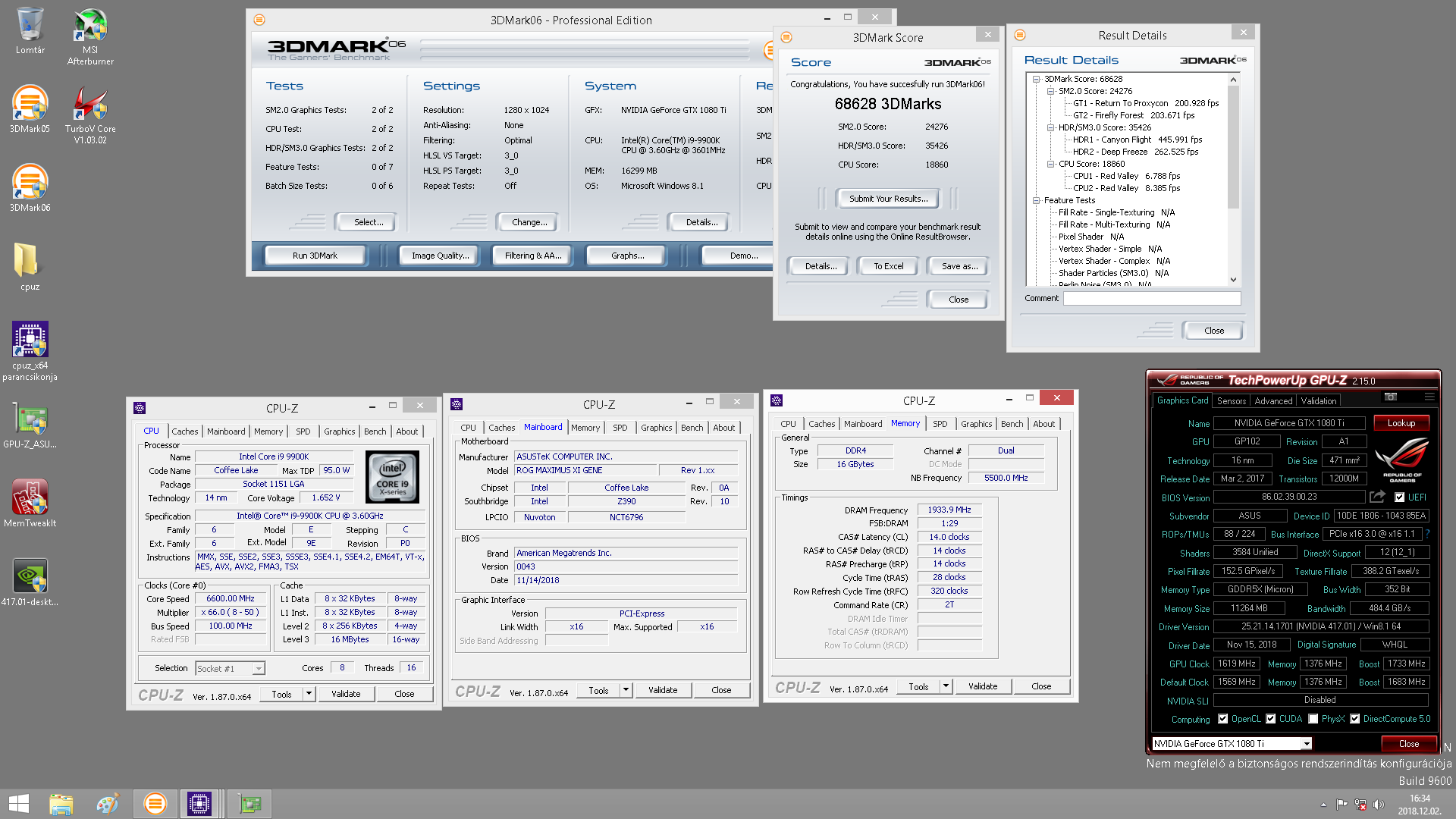Switch to 3DMark06 via taskbar icon
Viewport: 1456px width, 819px height.
coord(155,804)
